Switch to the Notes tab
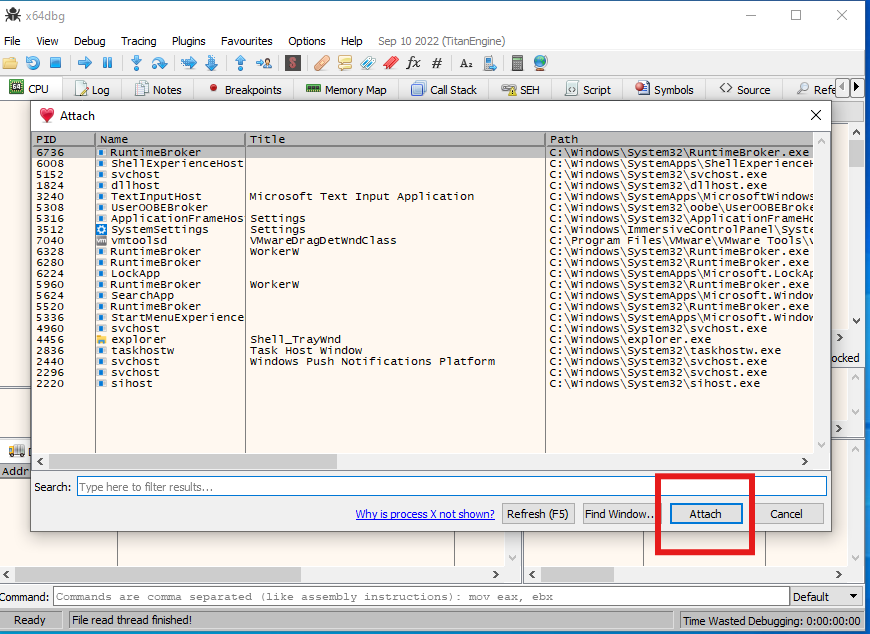Viewport: 870px width, 634px height. [x=159, y=89]
